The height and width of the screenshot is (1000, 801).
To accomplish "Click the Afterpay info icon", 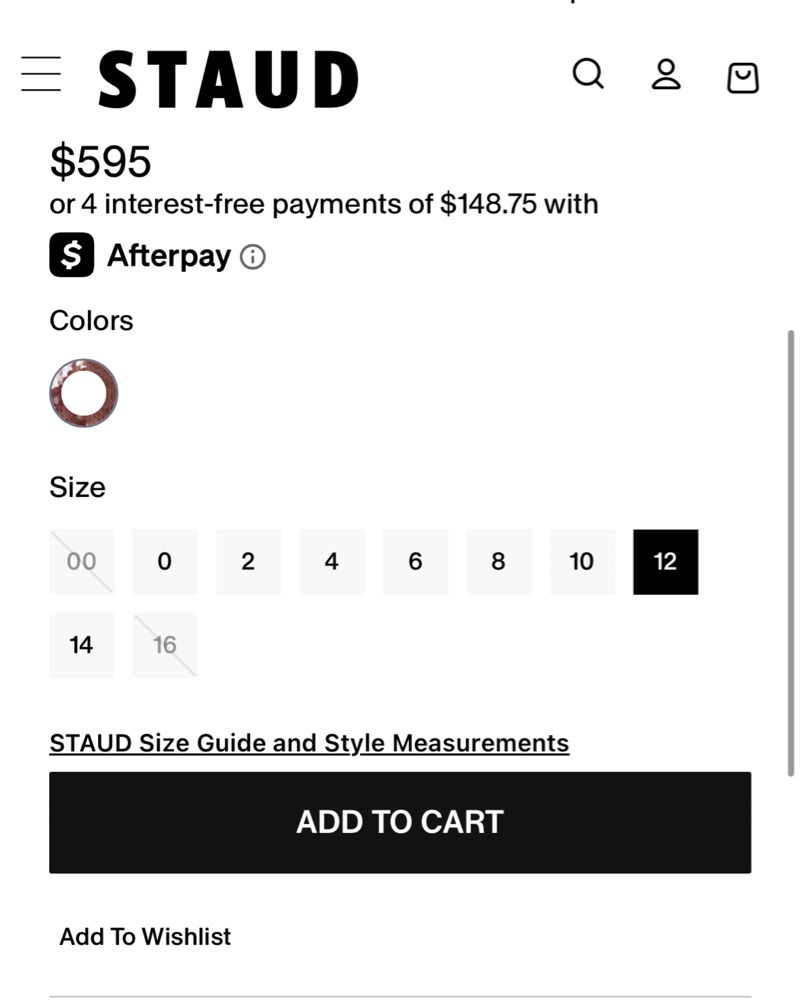I will tap(253, 257).
